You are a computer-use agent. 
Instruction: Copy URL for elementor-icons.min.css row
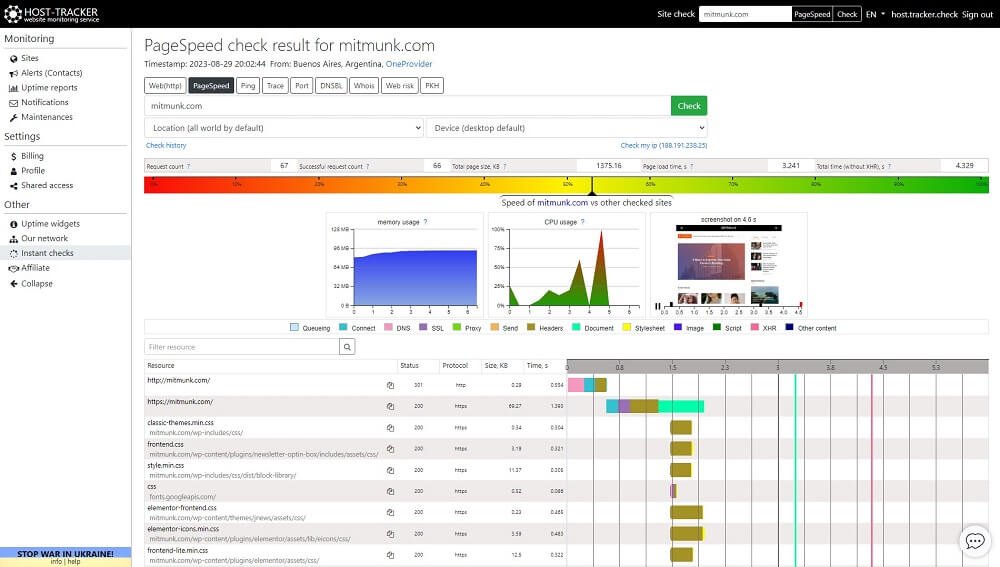pos(390,534)
